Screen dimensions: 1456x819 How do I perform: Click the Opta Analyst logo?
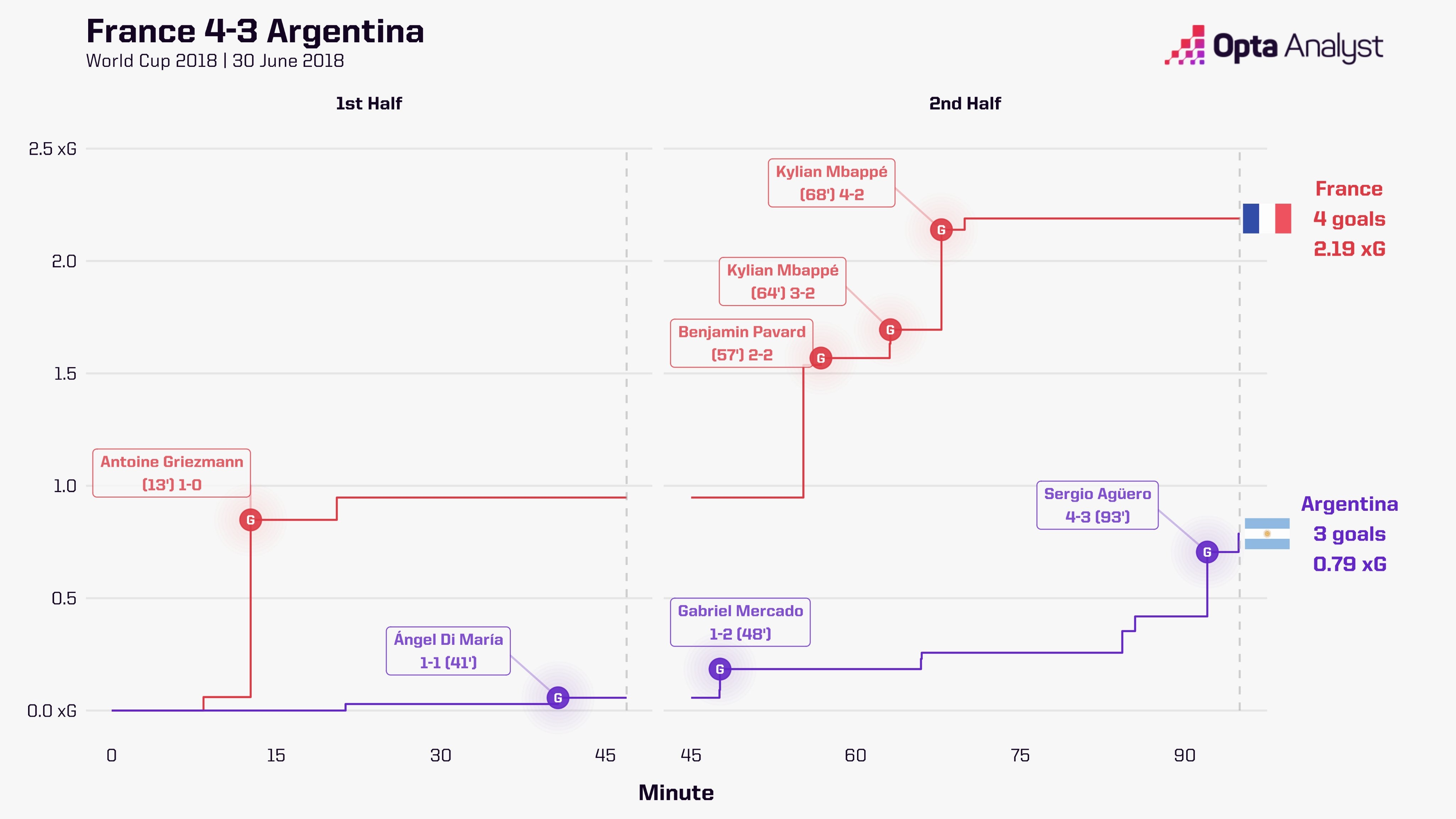click(1274, 46)
